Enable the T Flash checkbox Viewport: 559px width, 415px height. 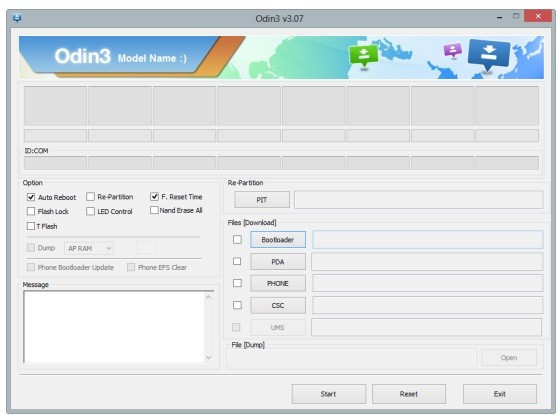[31, 226]
